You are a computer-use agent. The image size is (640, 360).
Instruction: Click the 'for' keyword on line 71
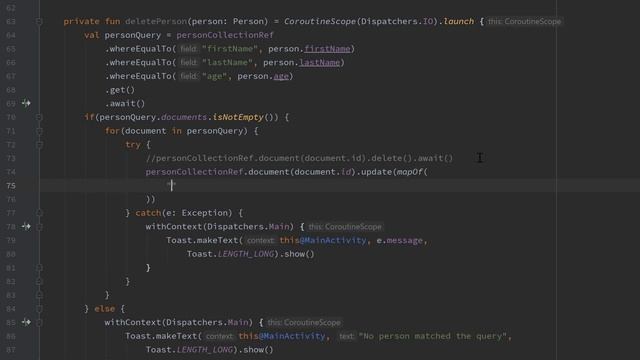click(112, 131)
